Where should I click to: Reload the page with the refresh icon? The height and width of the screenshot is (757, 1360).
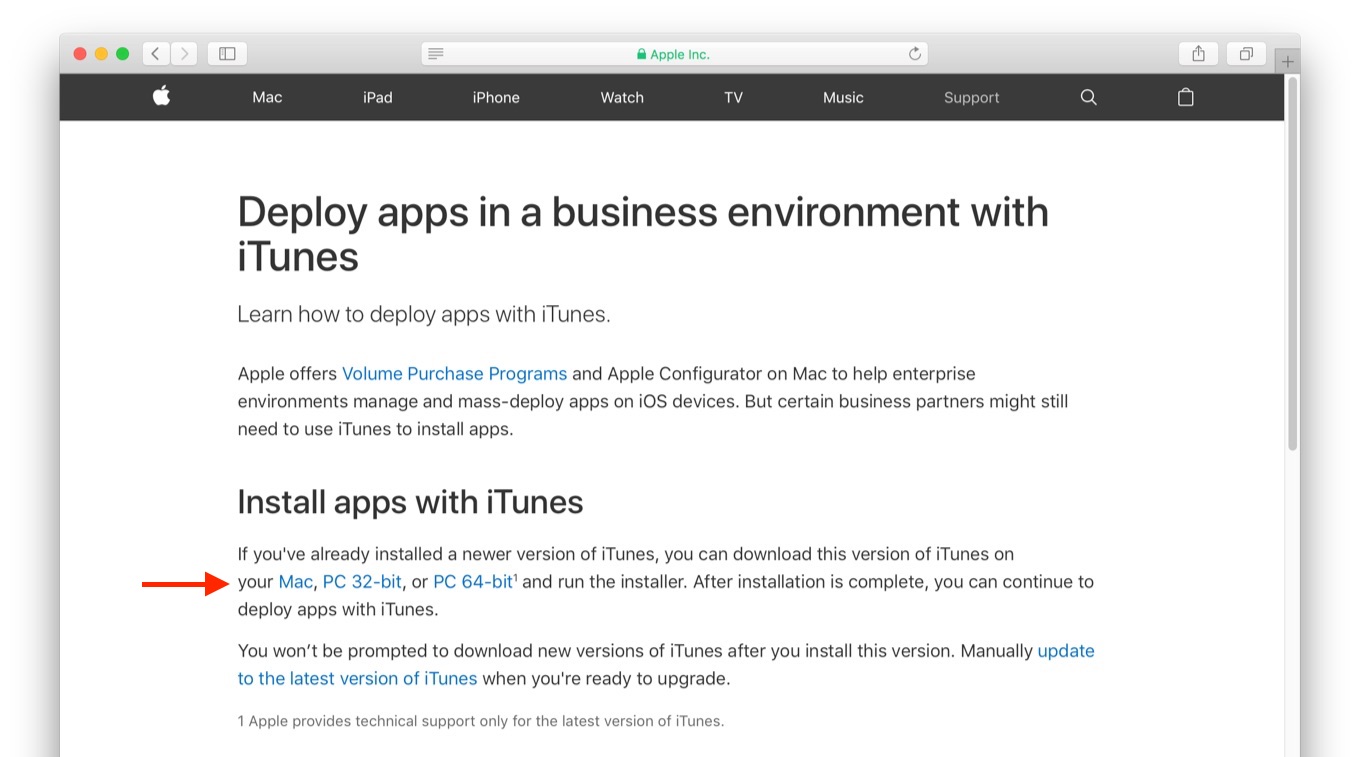click(x=915, y=54)
